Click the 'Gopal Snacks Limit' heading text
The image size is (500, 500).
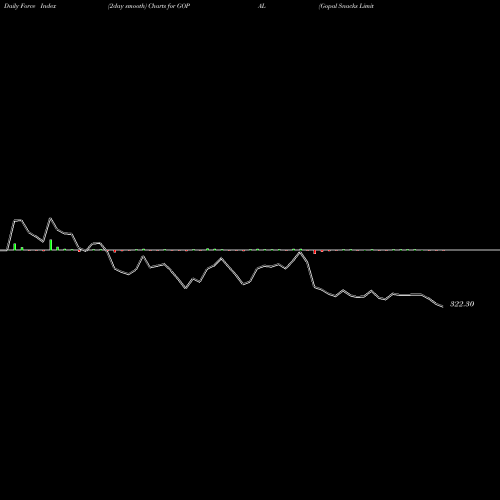[346, 6]
